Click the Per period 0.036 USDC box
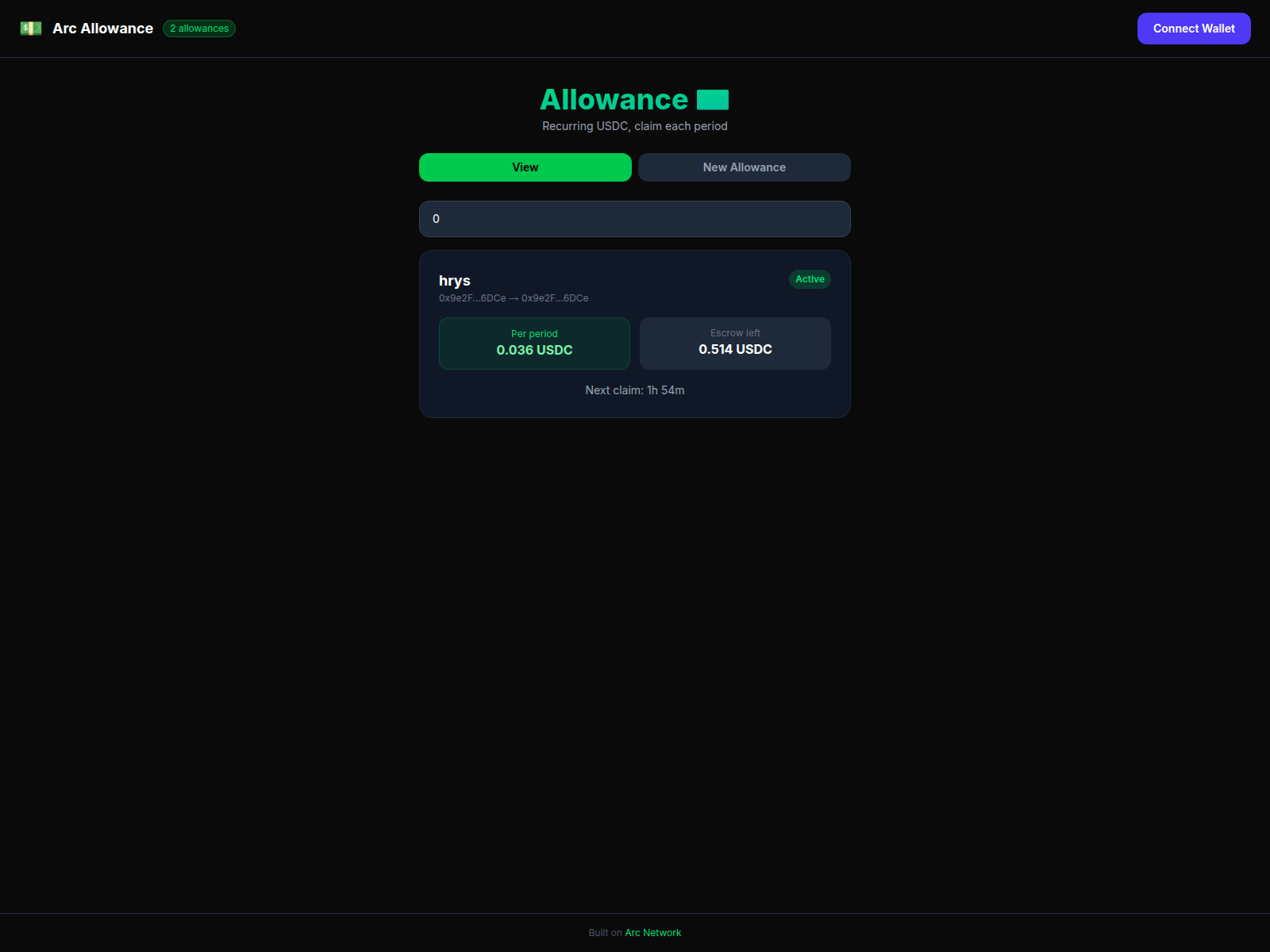Viewport: 1270px width, 952px height. tap(534, 344)
